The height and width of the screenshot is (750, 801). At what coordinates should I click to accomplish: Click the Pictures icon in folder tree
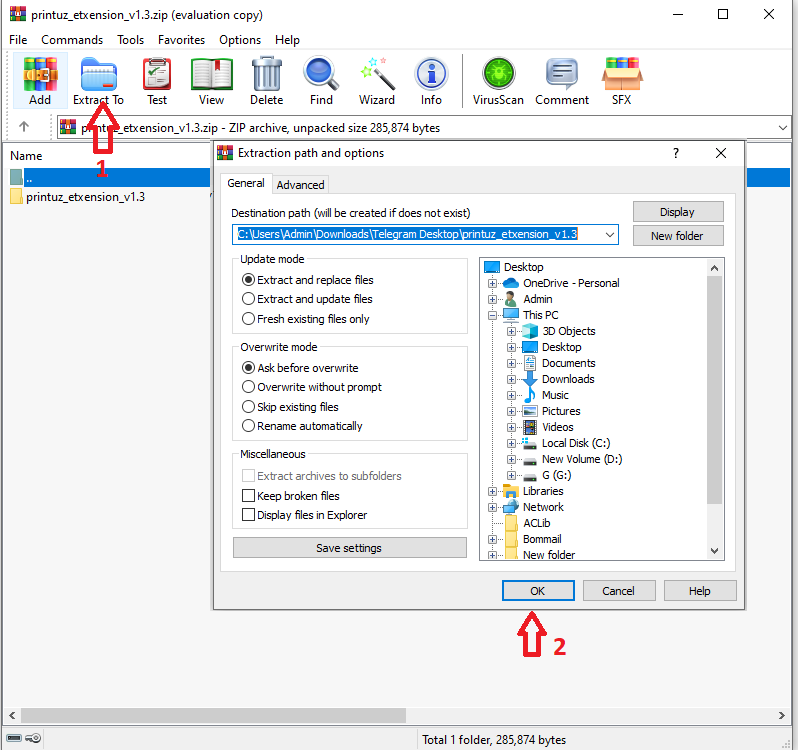pos(530,411)
